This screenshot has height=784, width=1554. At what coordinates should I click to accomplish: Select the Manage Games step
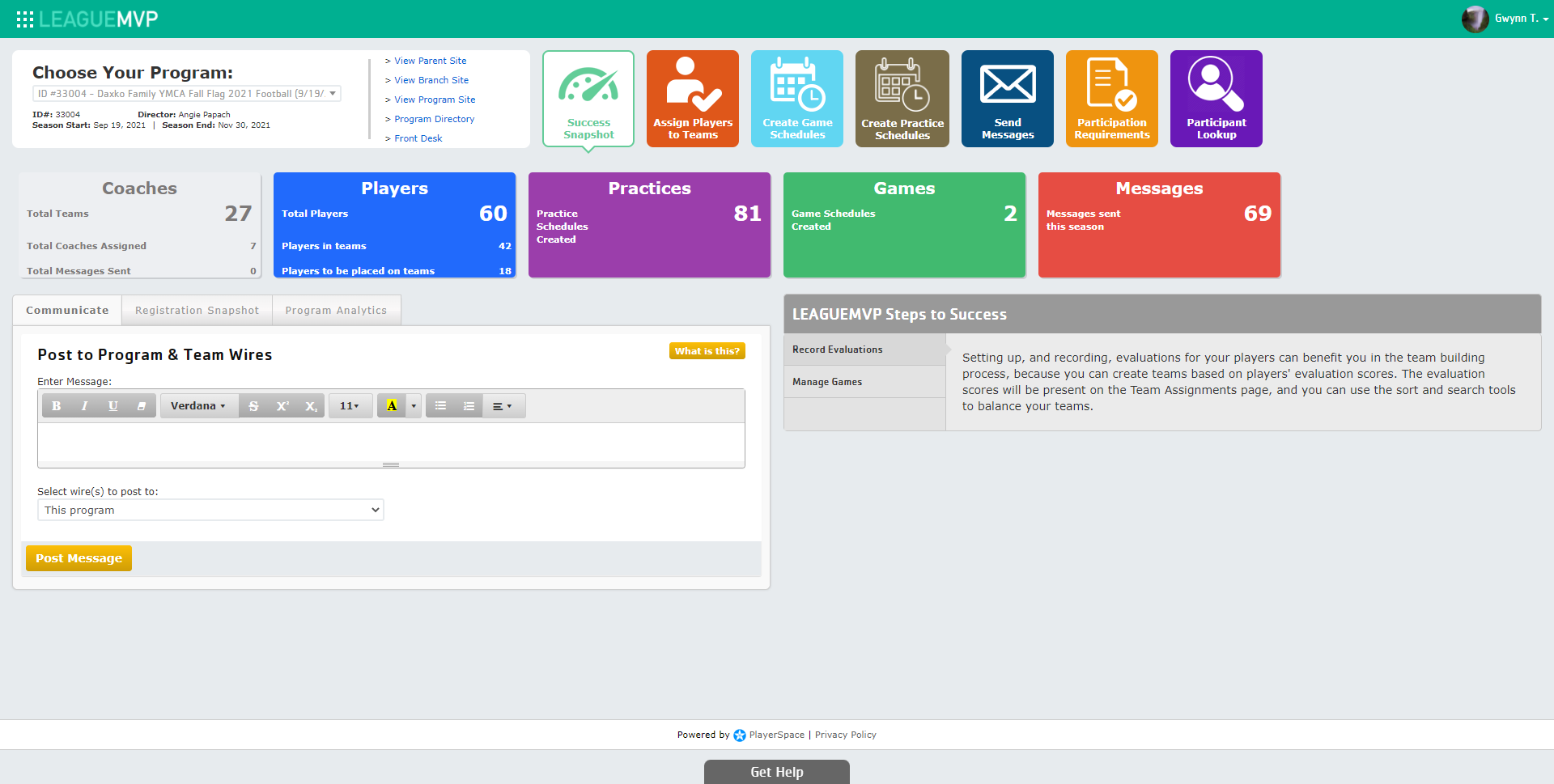864,382
